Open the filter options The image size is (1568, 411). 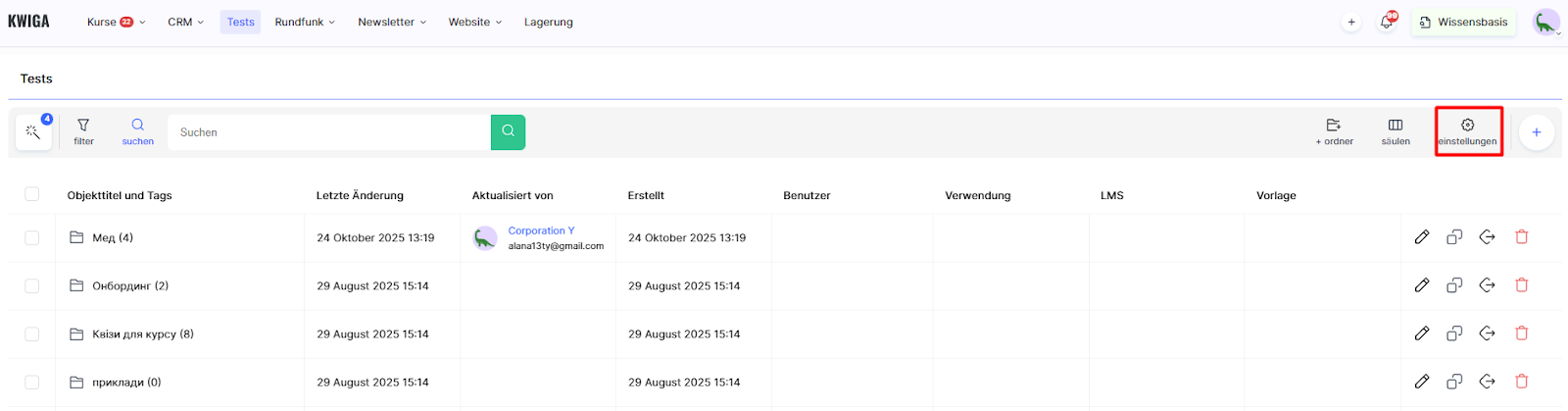pos(83,131)
